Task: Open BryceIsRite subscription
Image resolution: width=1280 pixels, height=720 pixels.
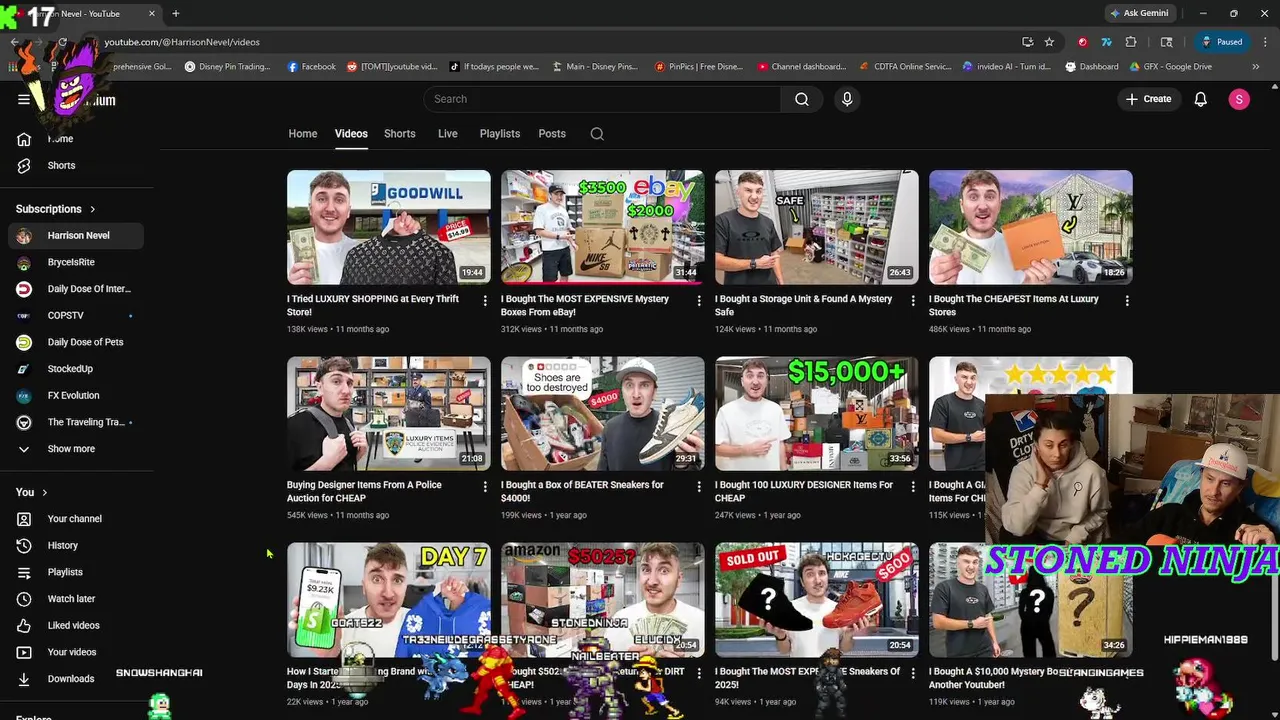Action: [x=76, y=262]
